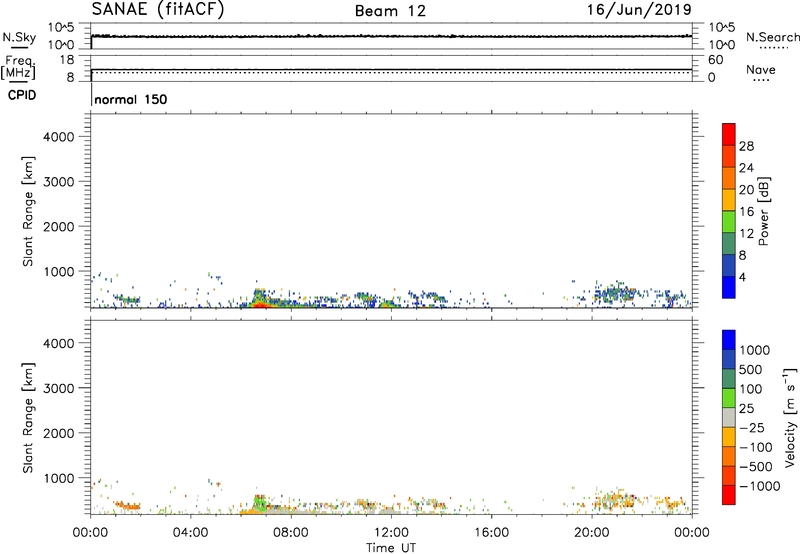Click the '18' frequency axis tick
This screenshot has height=554, width=800.
pos(67,60)
